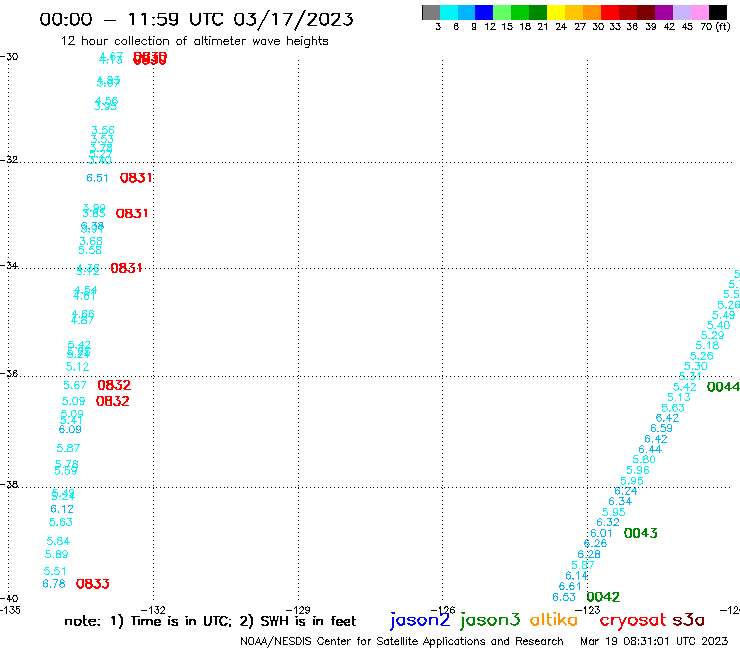740x650 pixels.
Task: Click the wave height value '6.28'
Action: tap(589, 554)
